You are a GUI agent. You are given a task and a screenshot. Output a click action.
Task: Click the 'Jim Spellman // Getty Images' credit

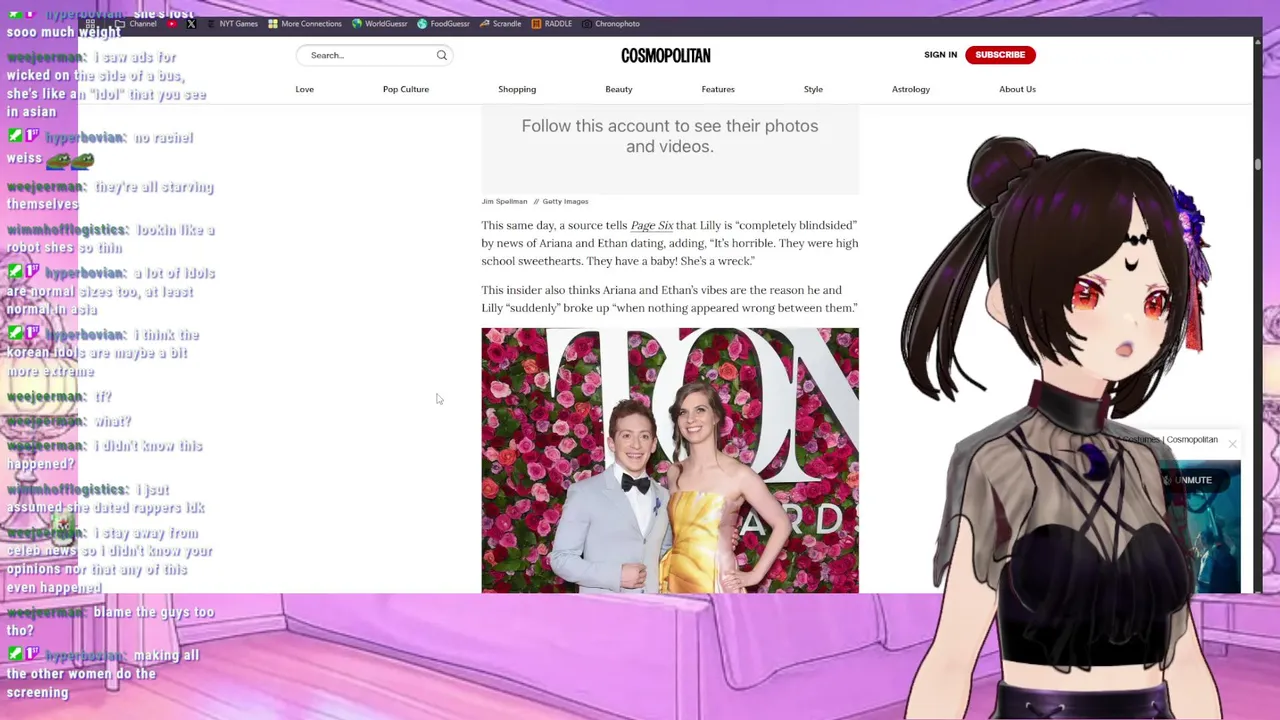(535, 201)
